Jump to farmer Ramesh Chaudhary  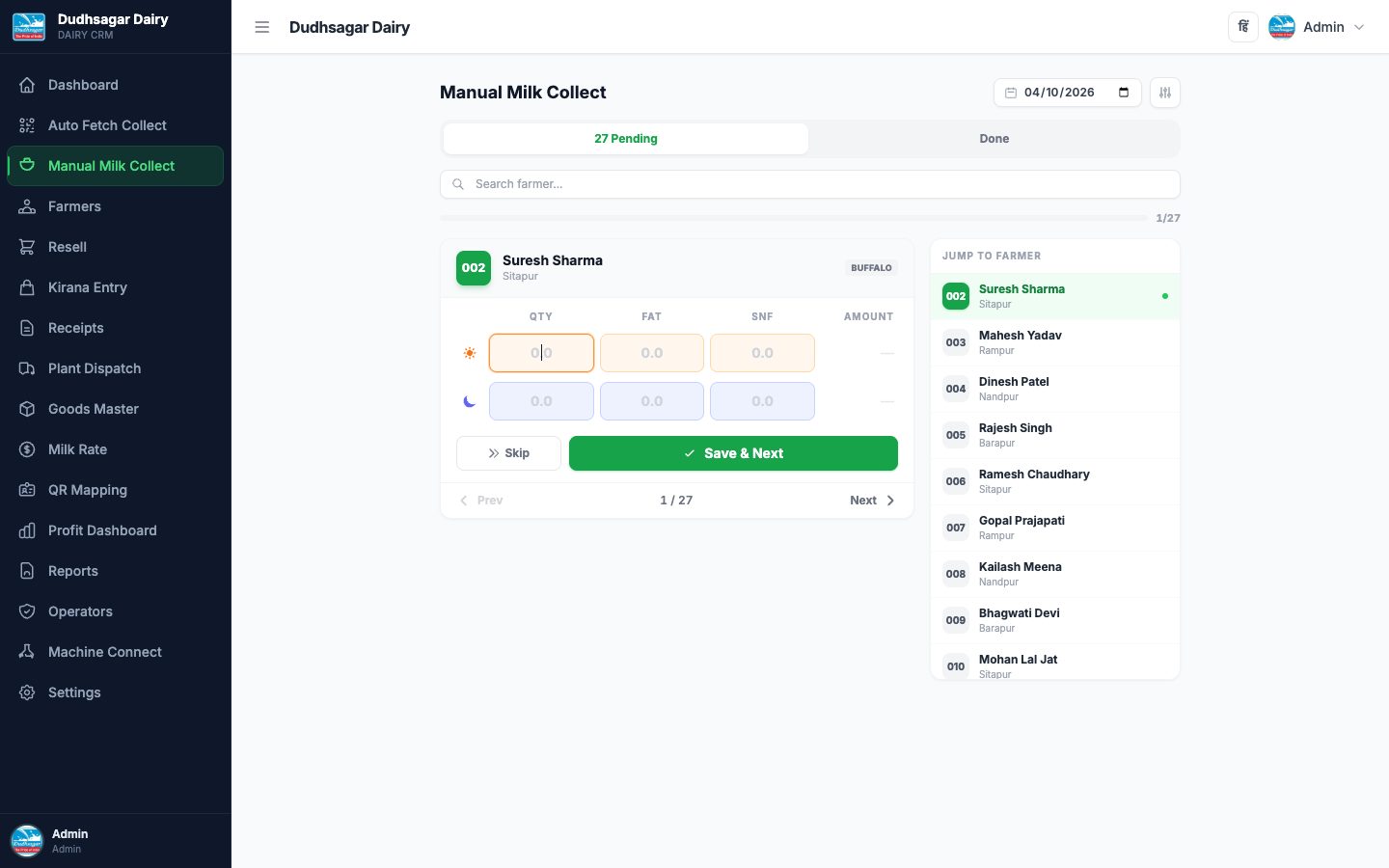[1055, 481]
